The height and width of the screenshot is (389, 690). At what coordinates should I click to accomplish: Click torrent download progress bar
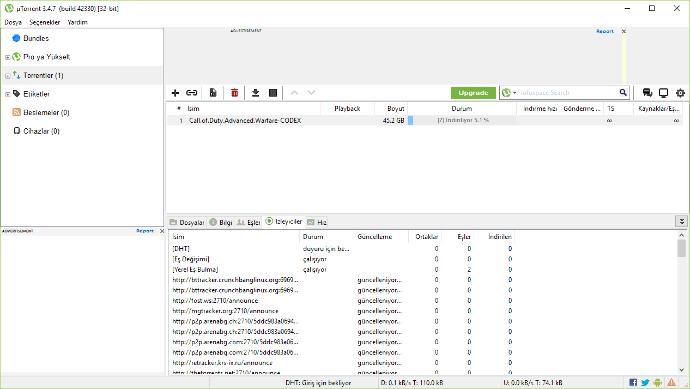click(462, 120)
